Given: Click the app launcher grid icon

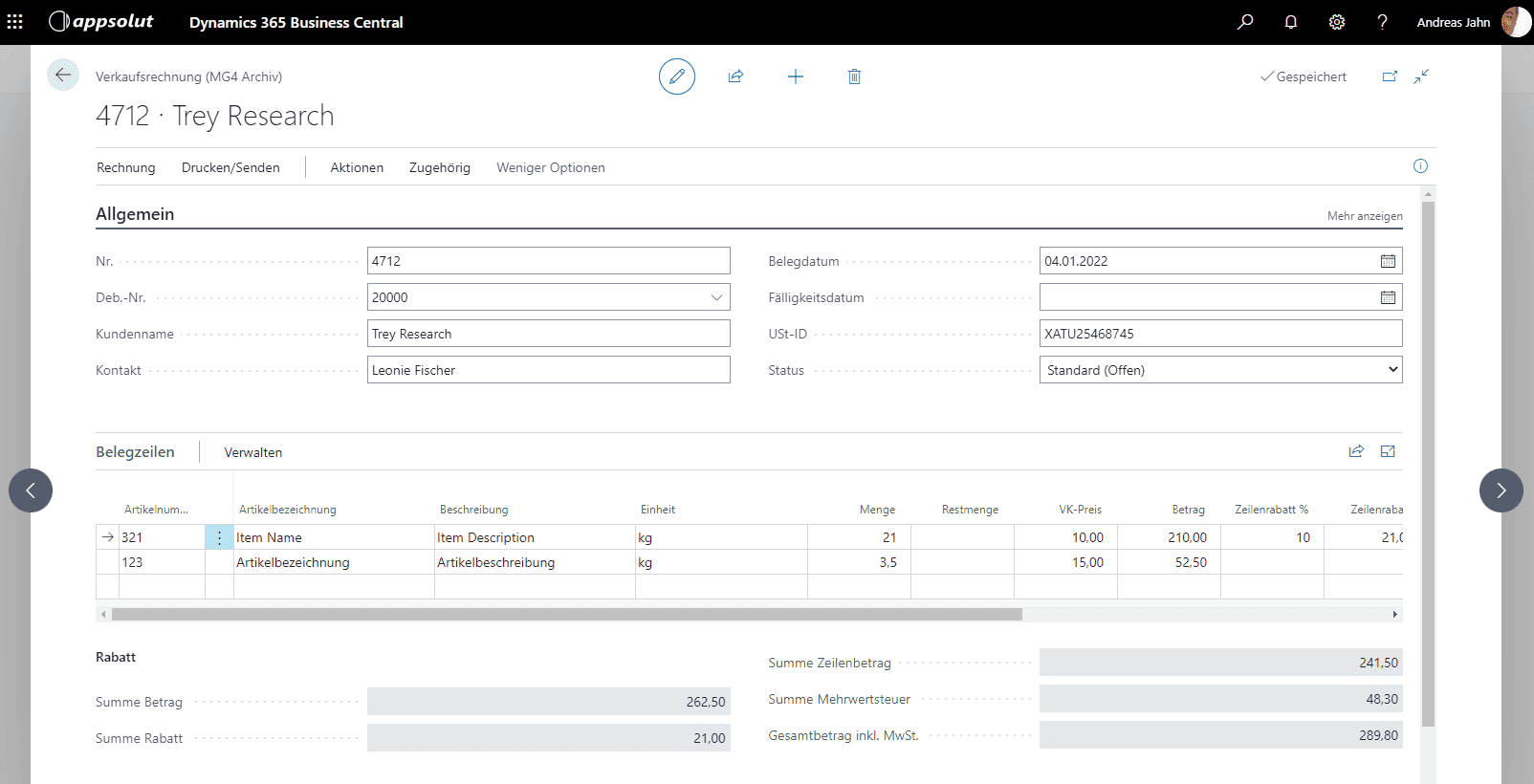Looking at the screenshot, I should [15, 22].
